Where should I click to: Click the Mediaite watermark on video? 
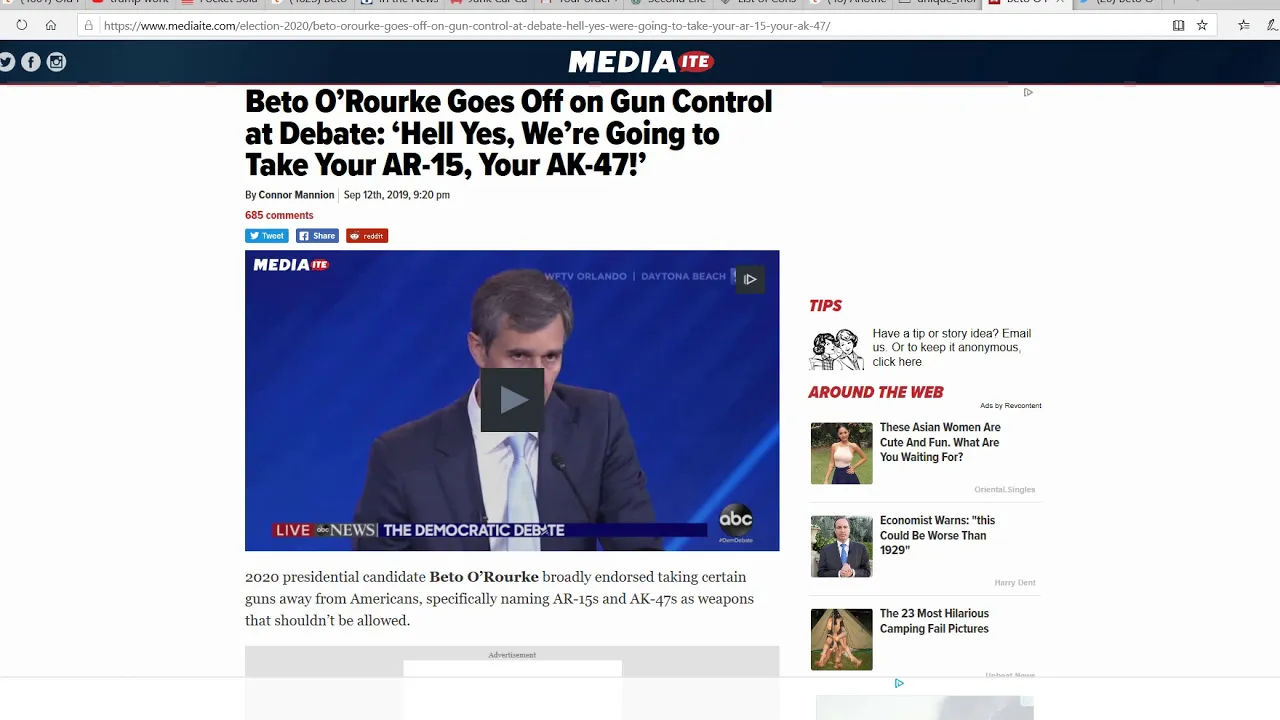tap(291, 265)
